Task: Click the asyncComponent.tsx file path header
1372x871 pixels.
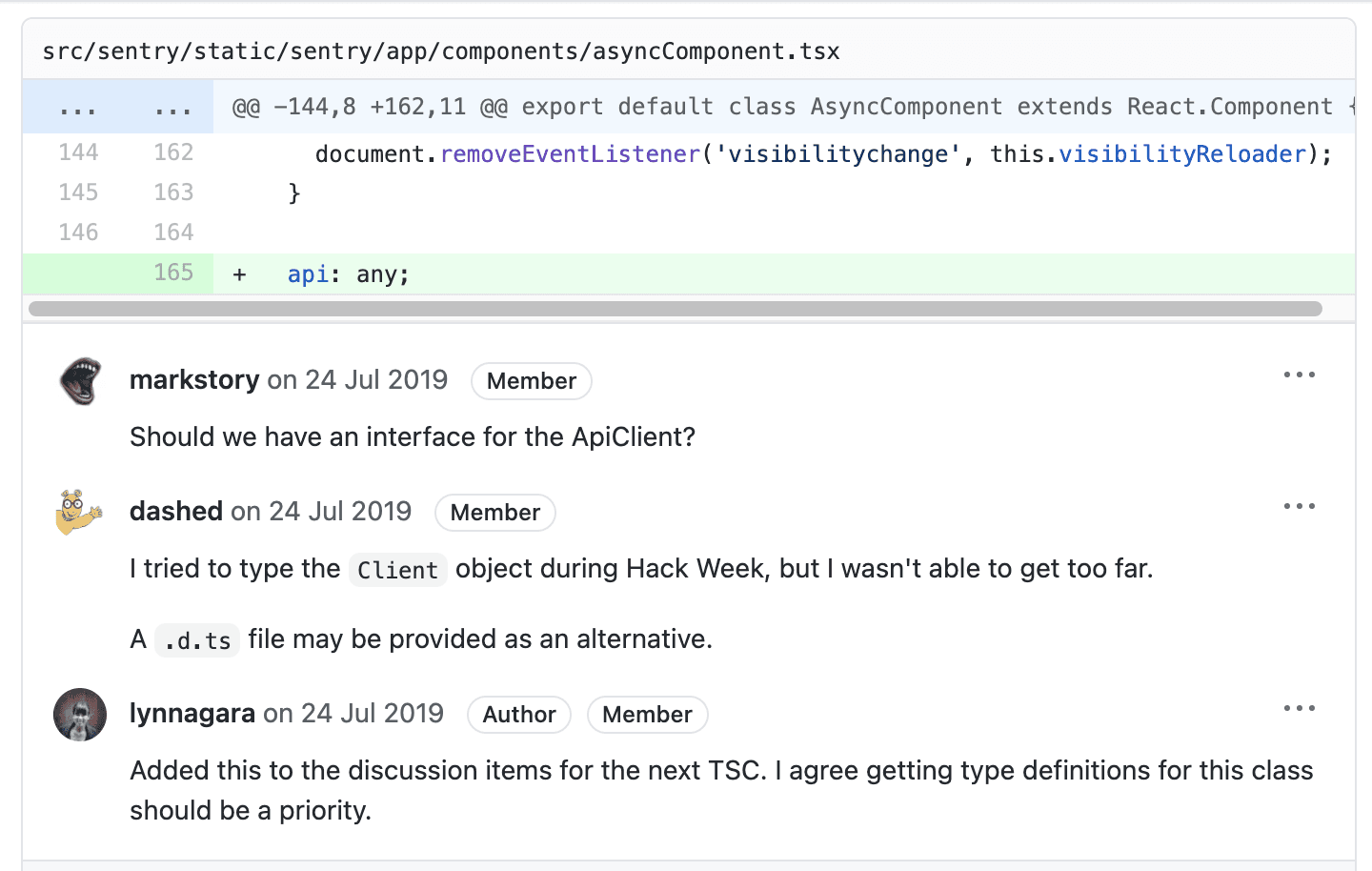Action: pyautogui.click(x=439, y=51)
